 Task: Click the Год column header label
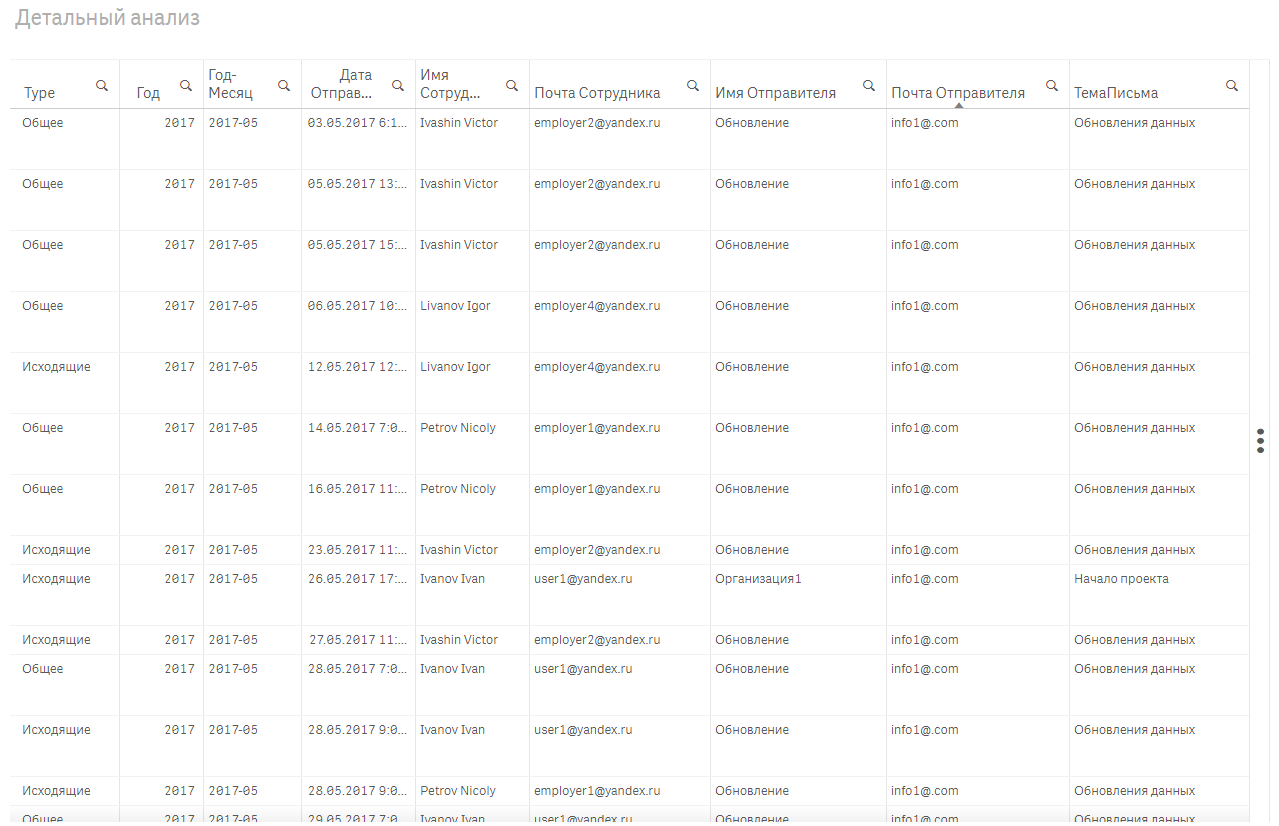(x=148, y=93)
